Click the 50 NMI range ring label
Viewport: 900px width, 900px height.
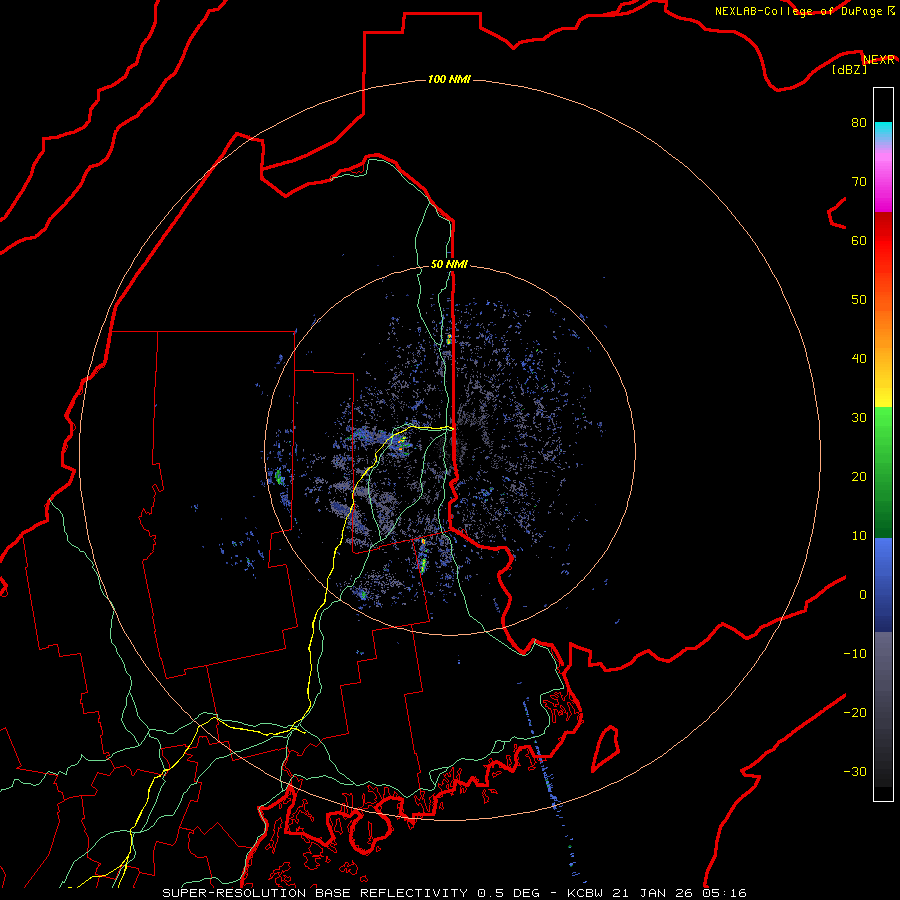pos(449,264)
